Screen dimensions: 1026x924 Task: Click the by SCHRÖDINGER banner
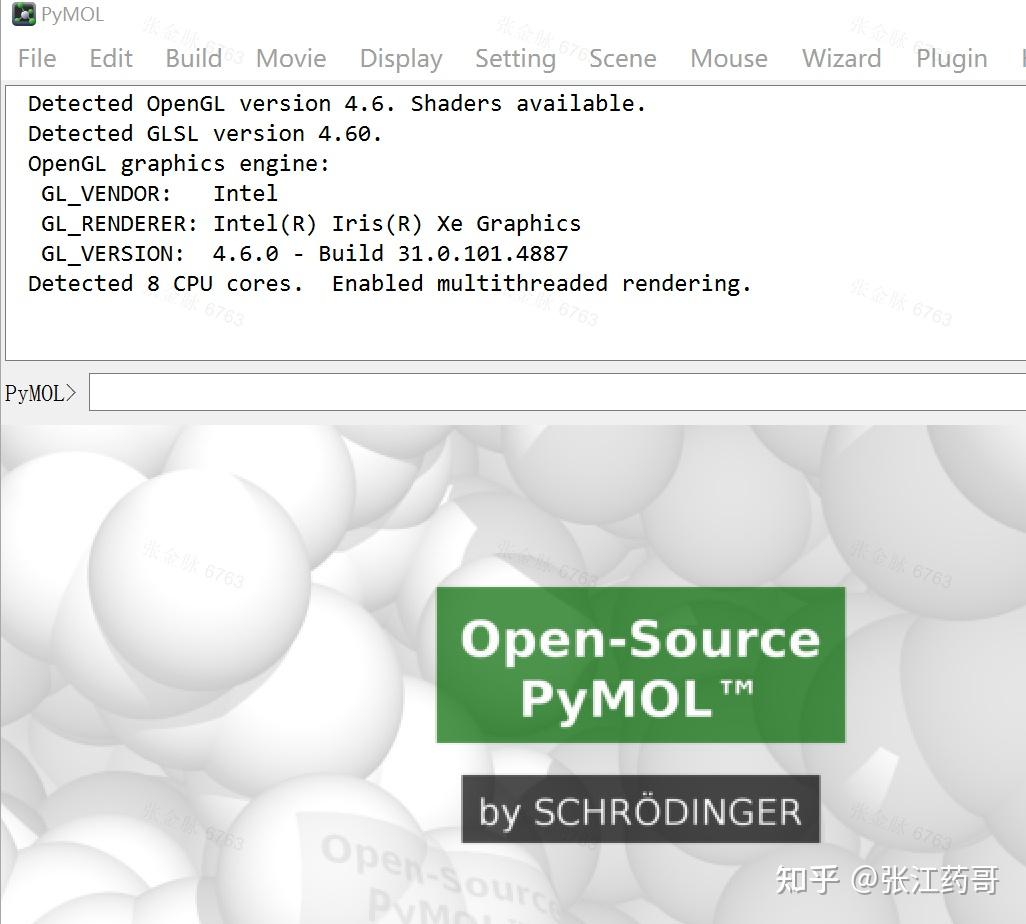(x=641, y=809)
